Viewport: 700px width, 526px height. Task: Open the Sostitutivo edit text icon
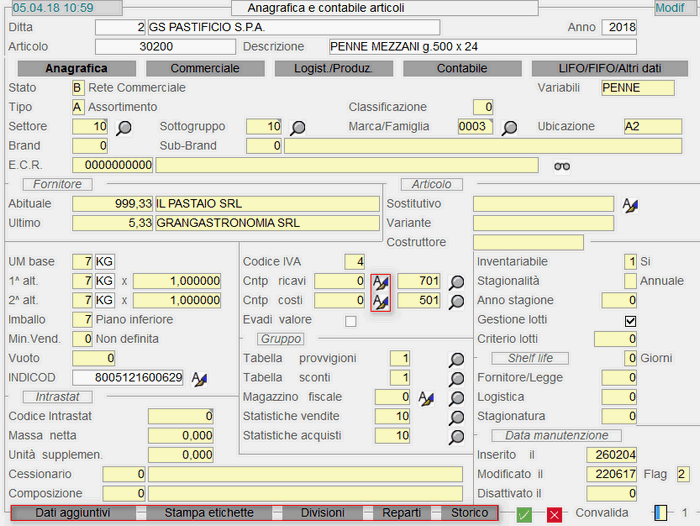click(629, 204)
